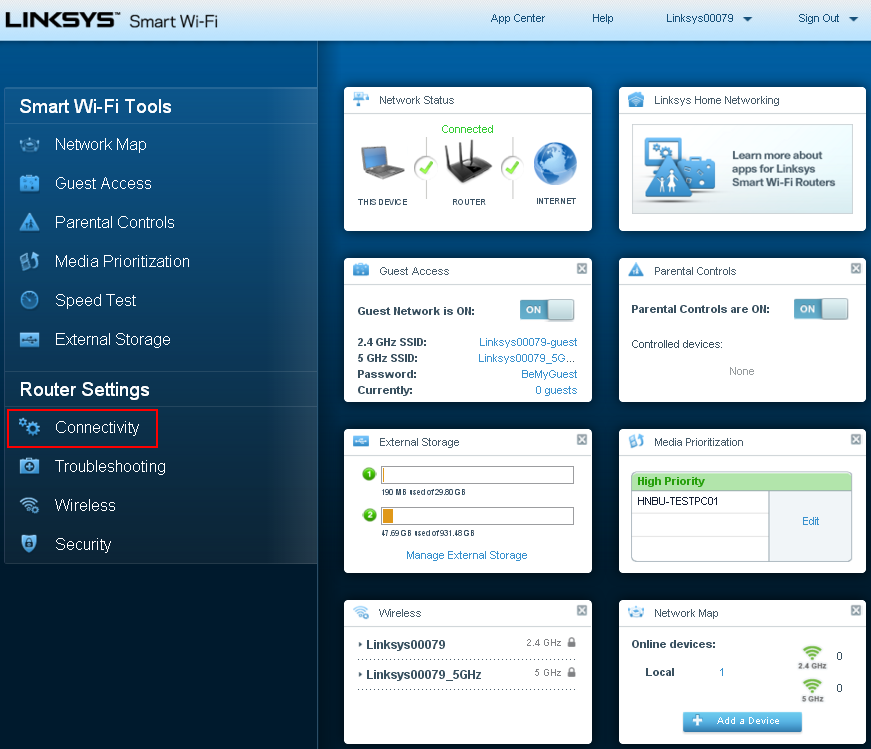Click the Guest Access sidebar icon

pyautogui.click(x=29, y=183)
